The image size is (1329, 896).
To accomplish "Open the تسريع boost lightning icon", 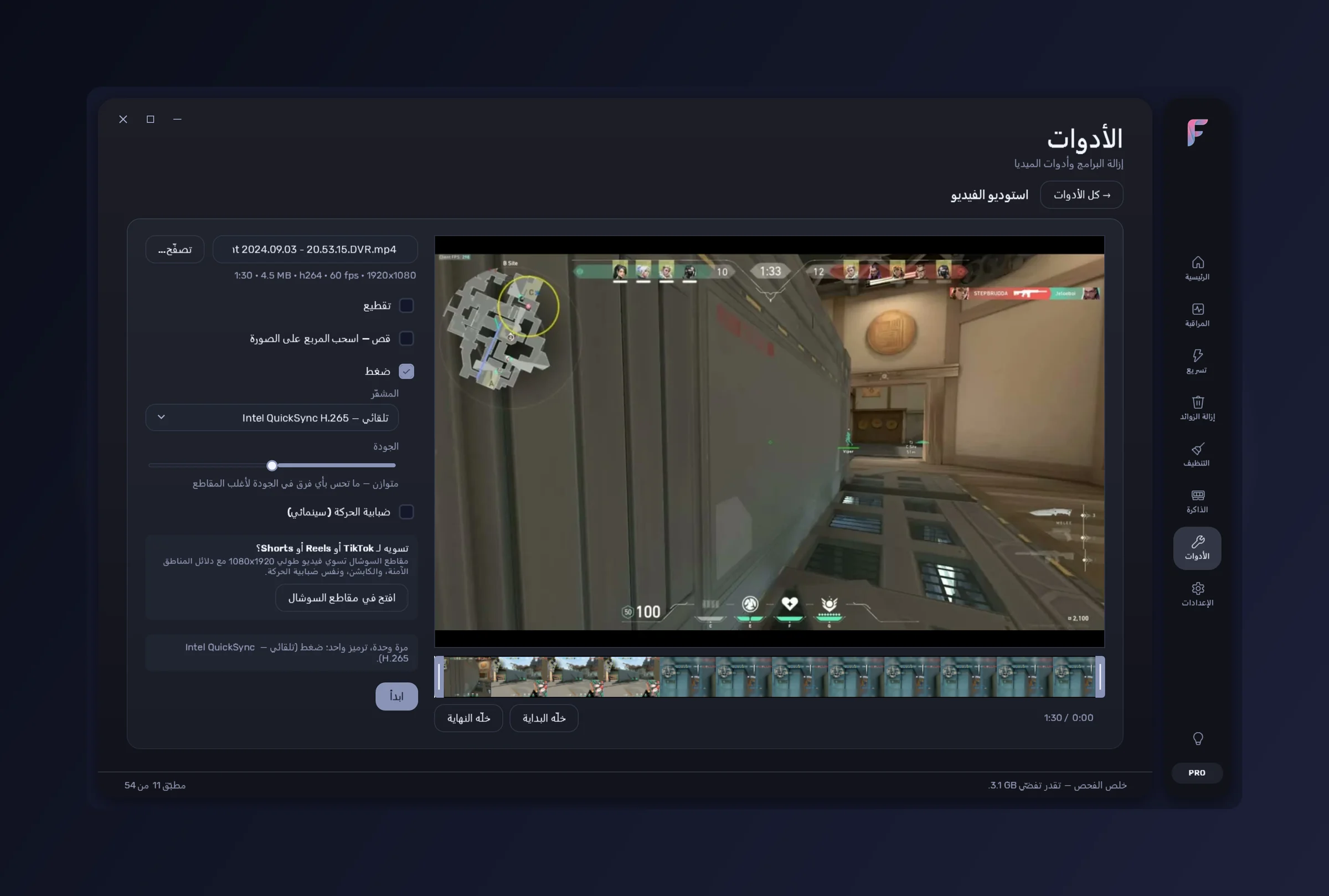I will pos(1198,356).
